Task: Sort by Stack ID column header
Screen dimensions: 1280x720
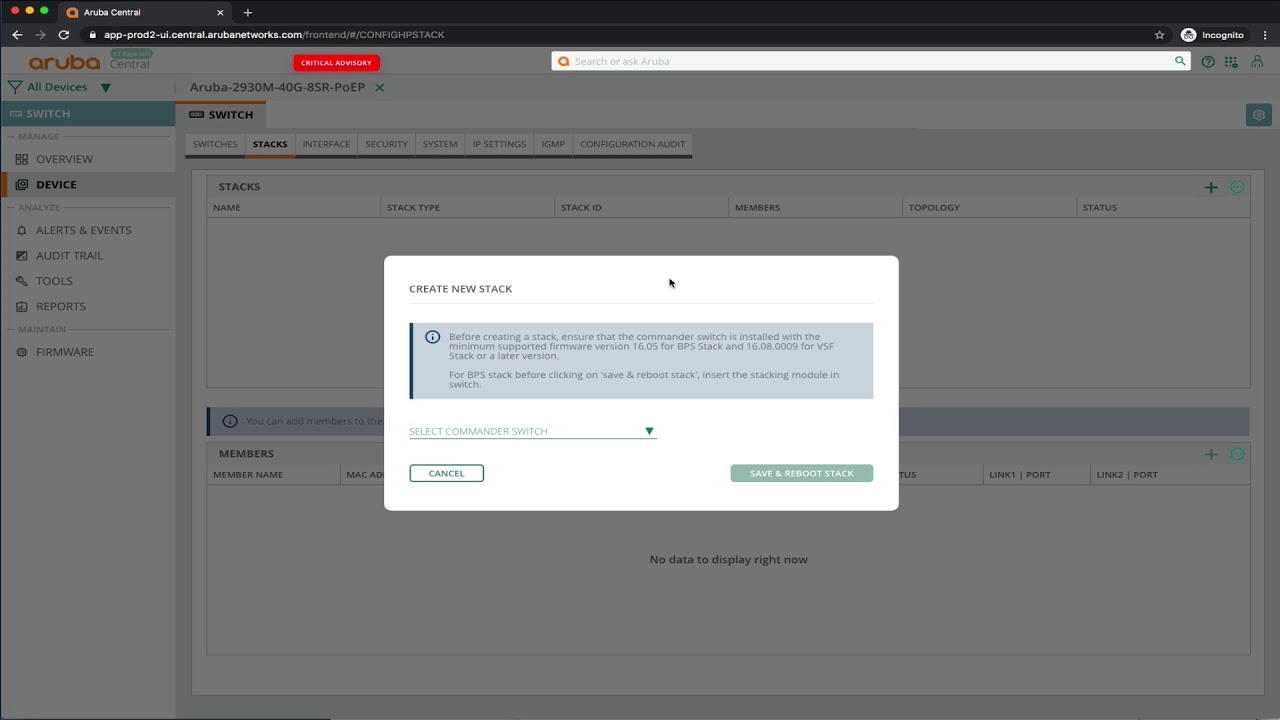Action: click(x=581, y=207)
